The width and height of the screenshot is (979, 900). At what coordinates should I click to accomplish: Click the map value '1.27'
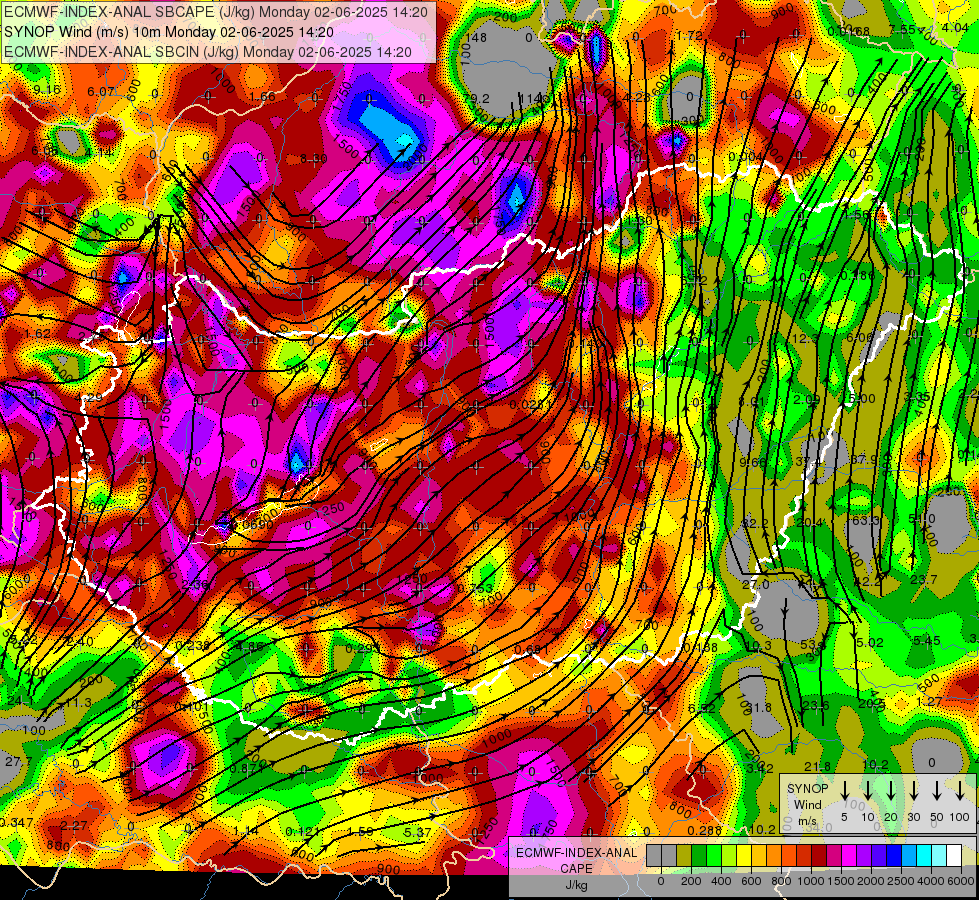[929, 701]
